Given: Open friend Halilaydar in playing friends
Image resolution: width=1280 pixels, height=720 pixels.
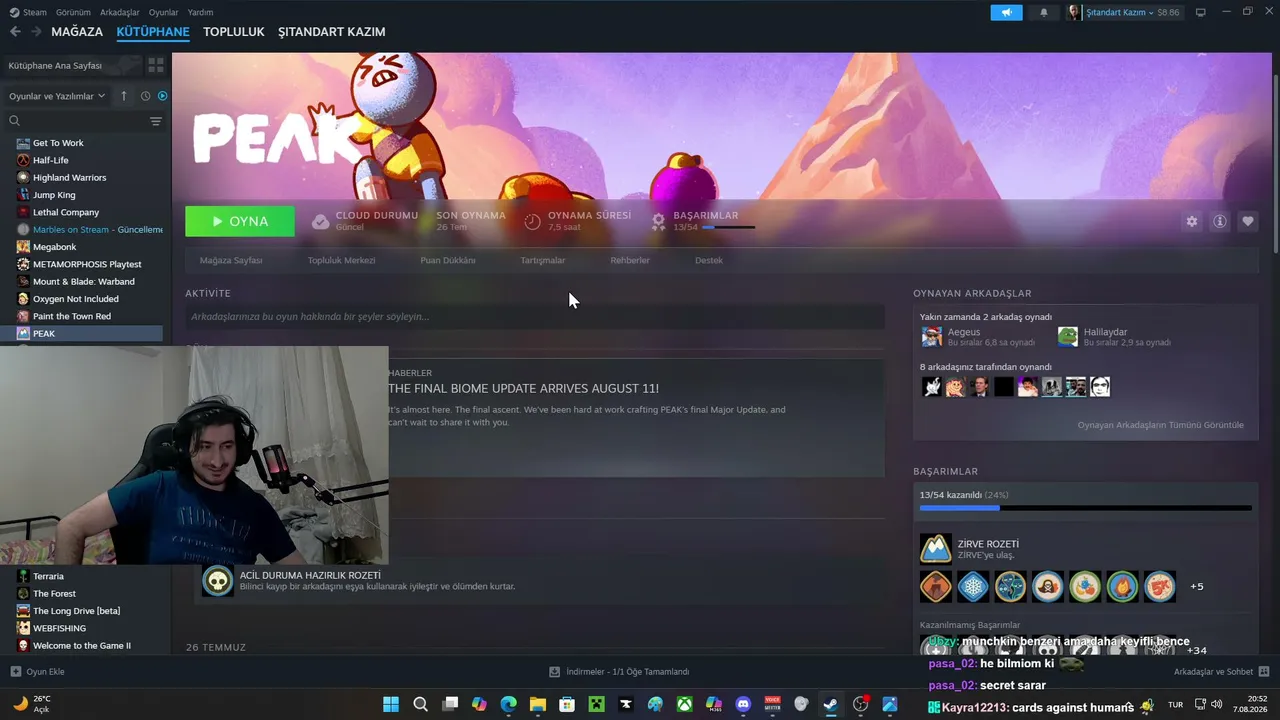Looking at the screenshot, I should [1114, 337].
